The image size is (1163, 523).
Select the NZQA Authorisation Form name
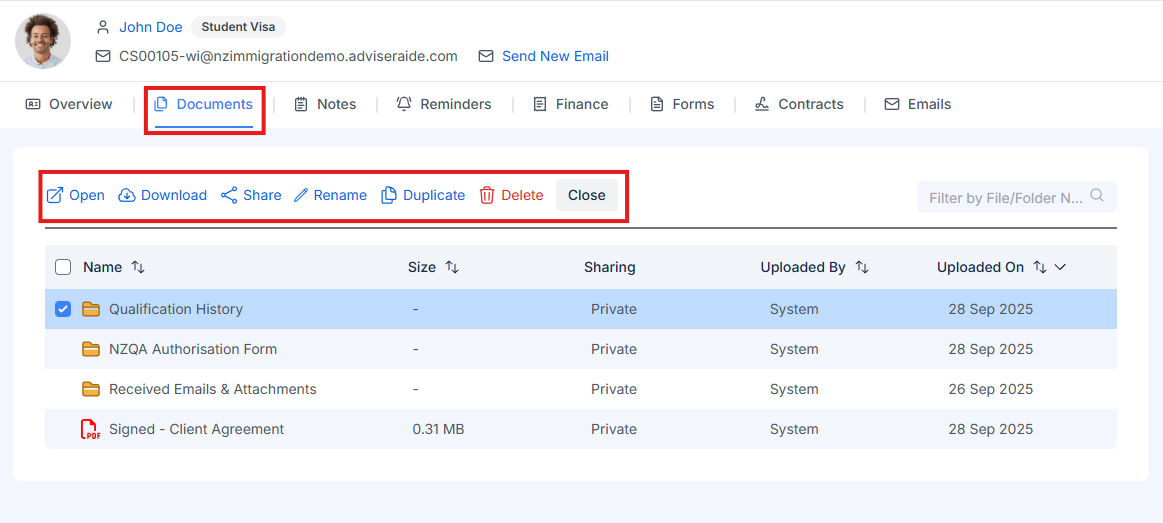point(193,349)
